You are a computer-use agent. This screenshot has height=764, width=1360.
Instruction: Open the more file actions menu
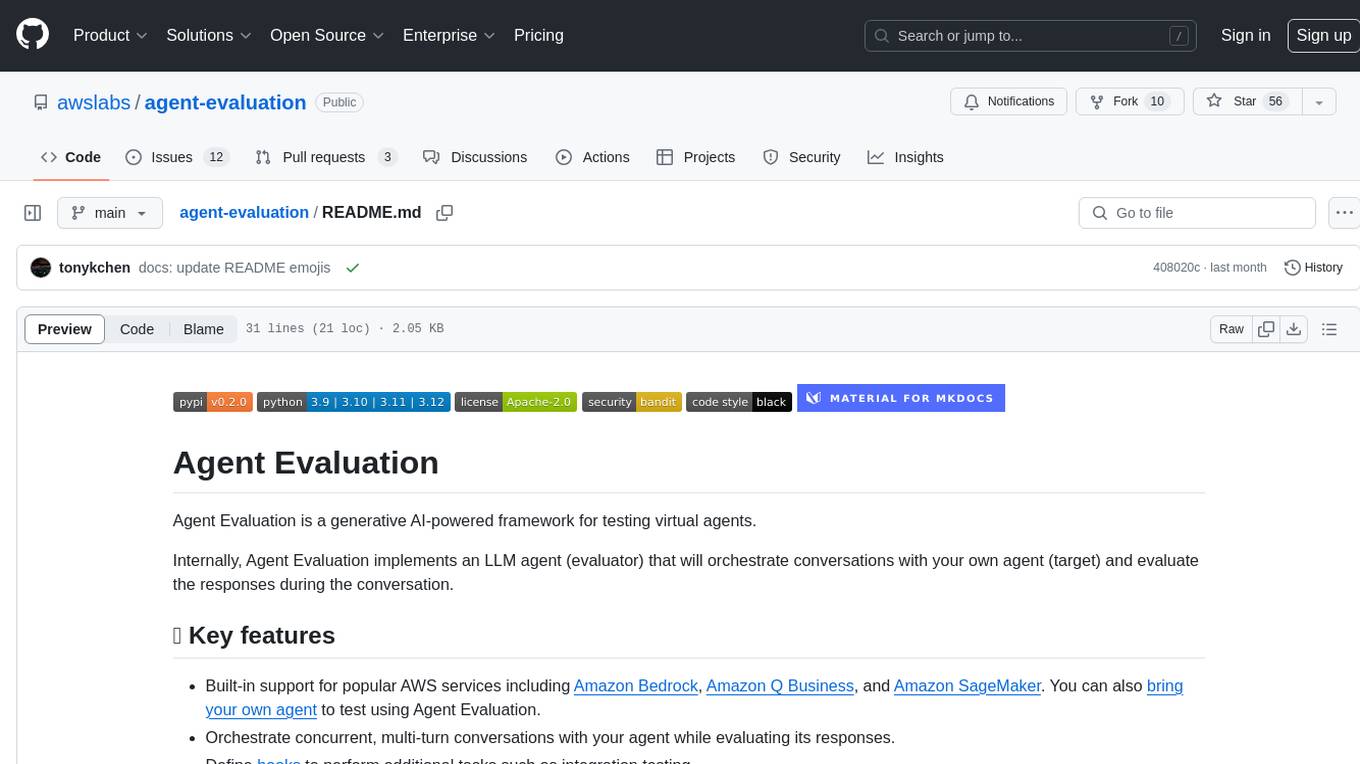point(1344,213)
